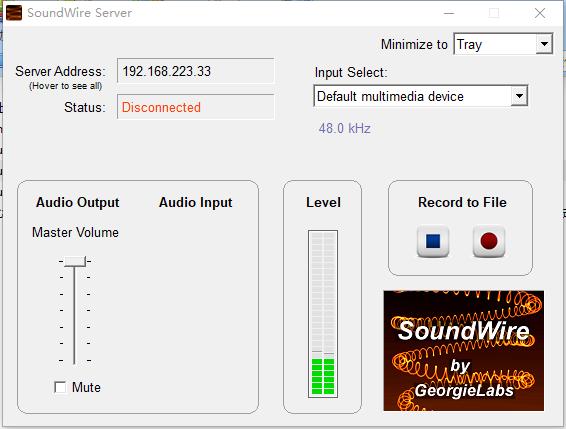
Task: Enable the Mute checkbox
Action: point(60,387)
